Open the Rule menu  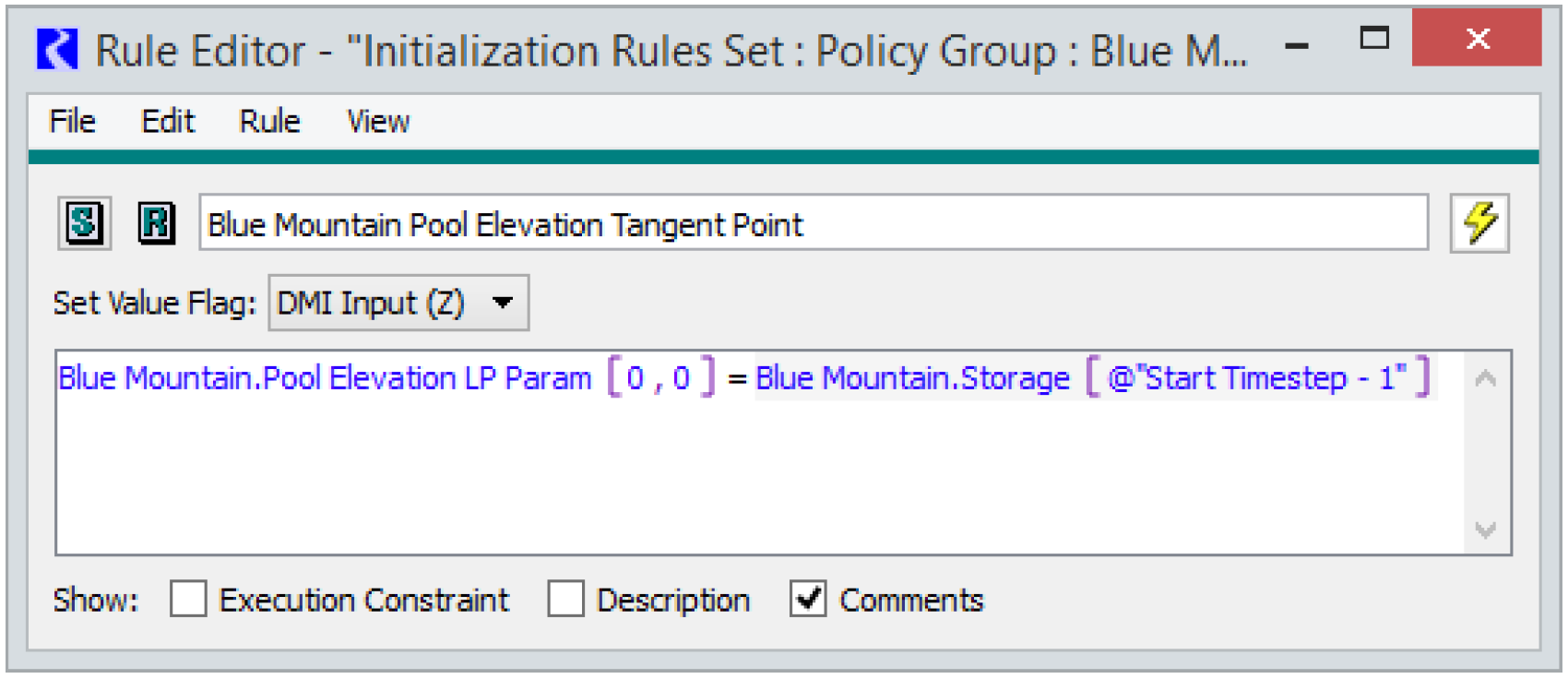pos(269,122)
